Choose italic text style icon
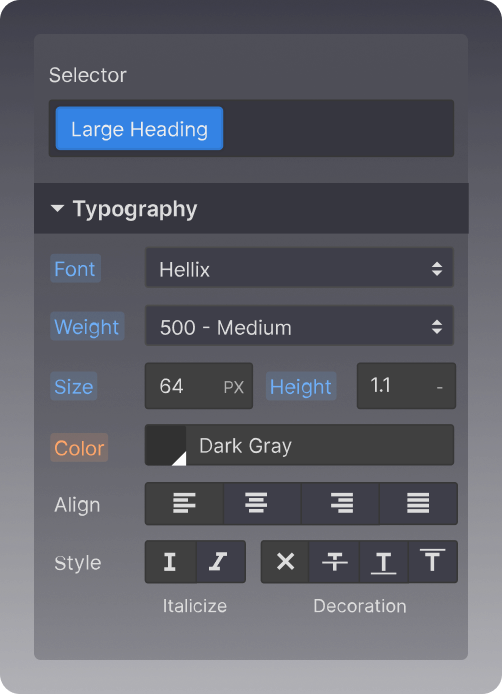The width and height of the screenshot is (502, 694). [x=220, y=562]
